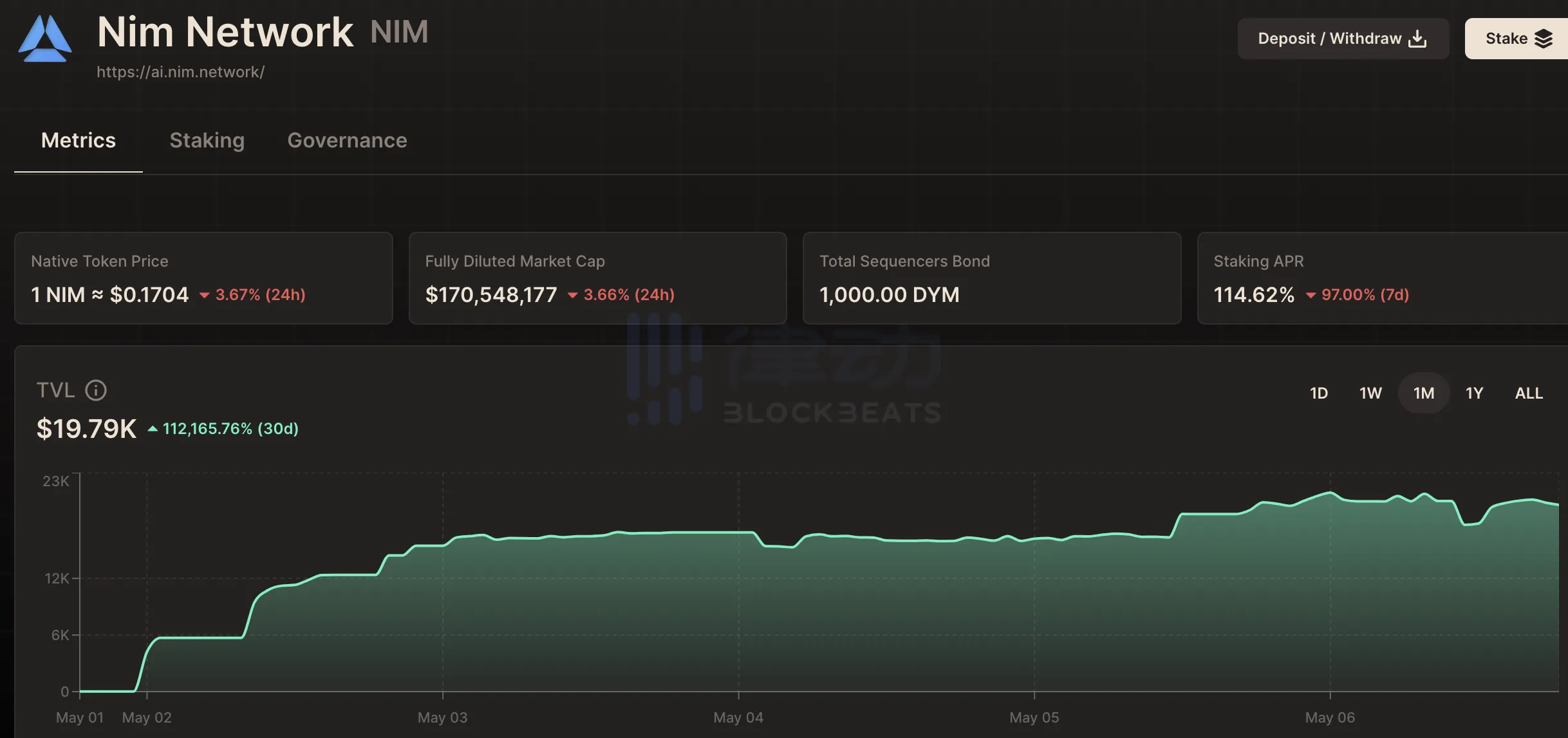This screenshot has width=1568, height=738.
Task: Open the ai.nim.network website link
Action: tap(180, 72)
